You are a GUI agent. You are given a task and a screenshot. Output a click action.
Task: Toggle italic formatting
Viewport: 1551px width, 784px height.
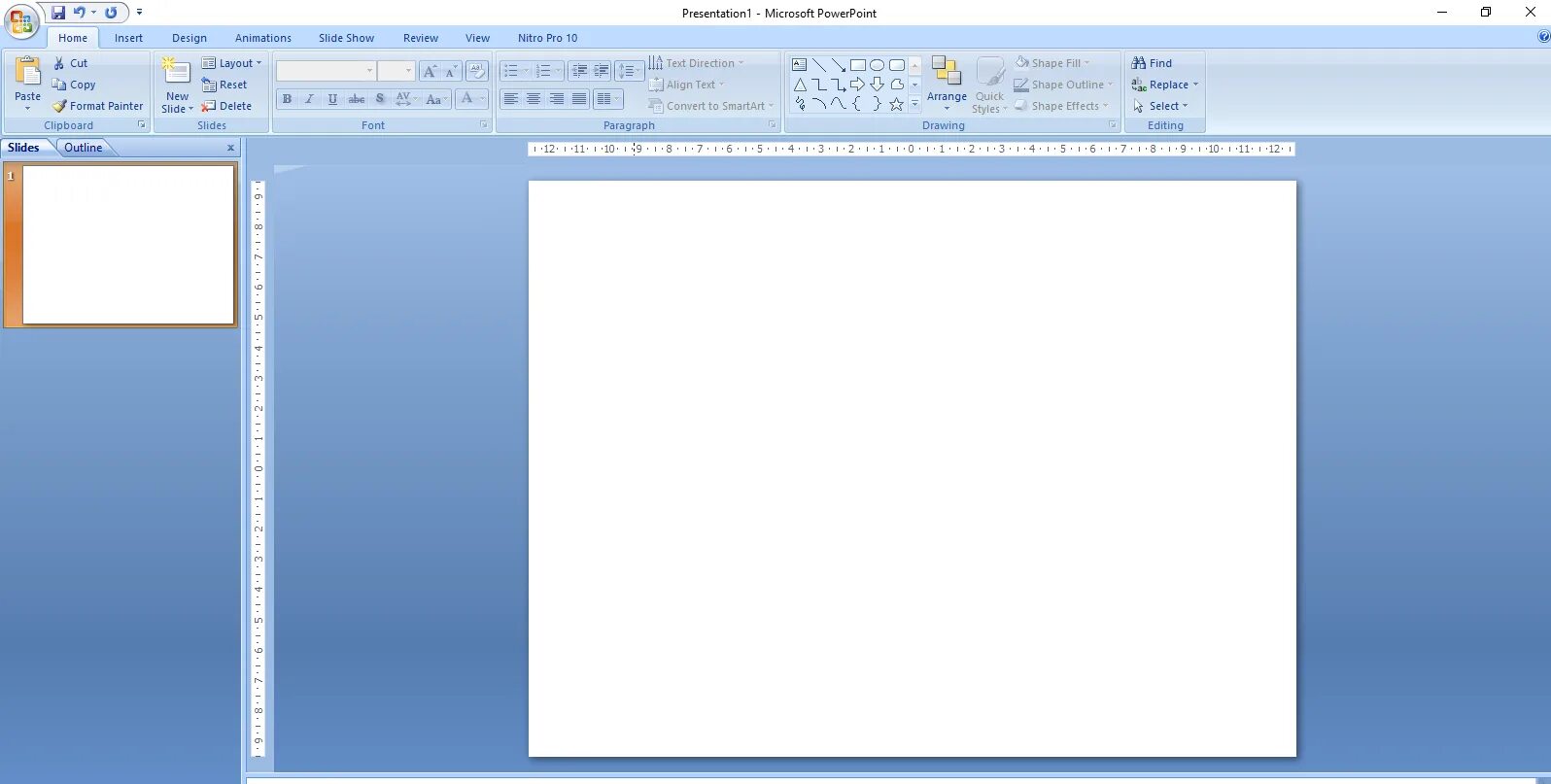point(309,99)
